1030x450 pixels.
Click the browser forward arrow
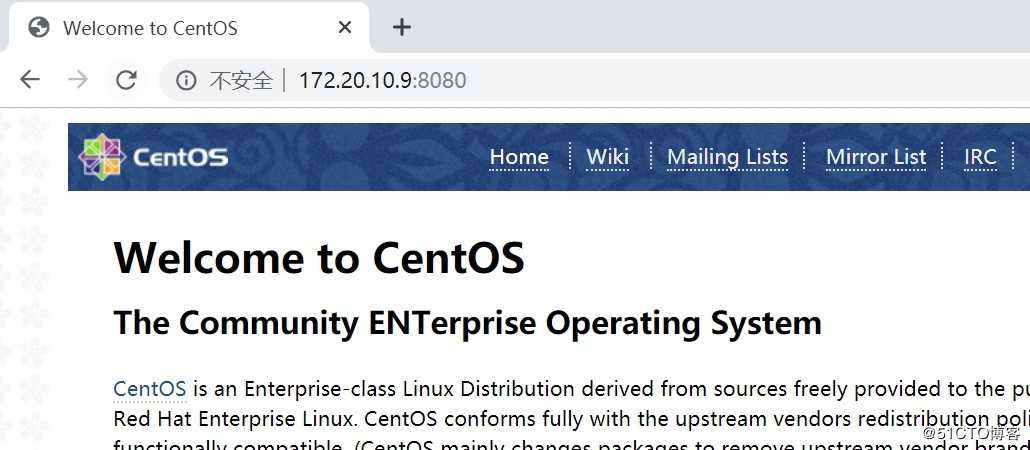coord(78,80)
